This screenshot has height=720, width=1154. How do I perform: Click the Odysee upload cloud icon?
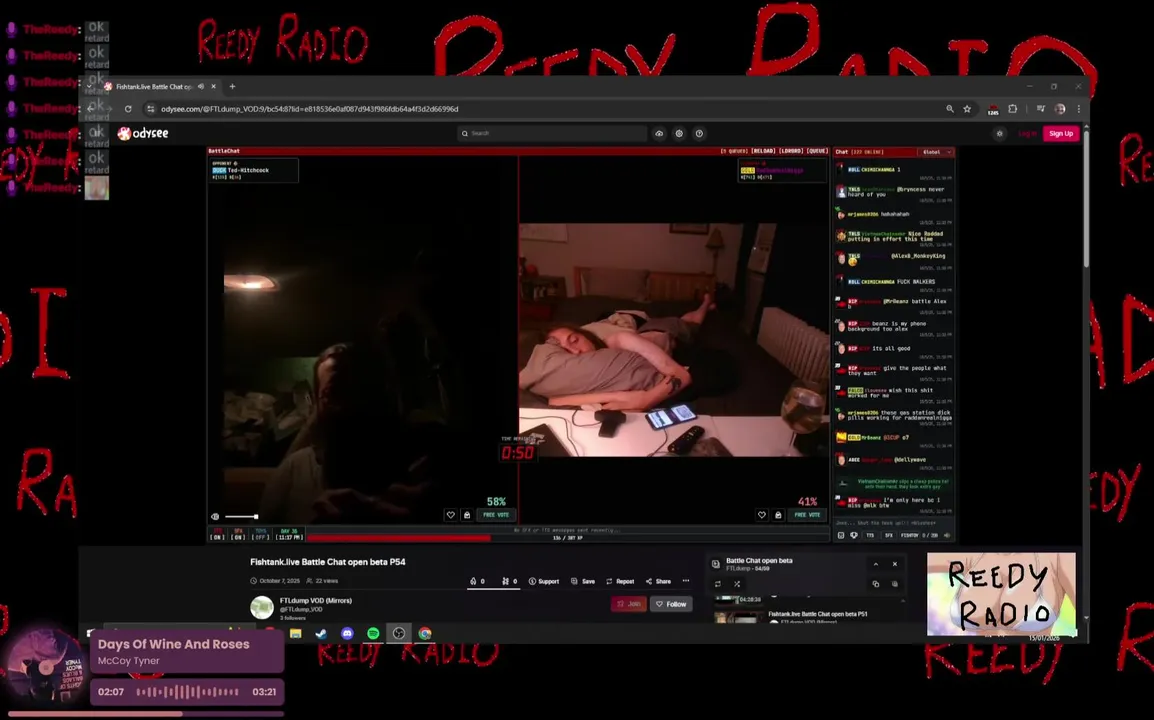coord(659,133)
